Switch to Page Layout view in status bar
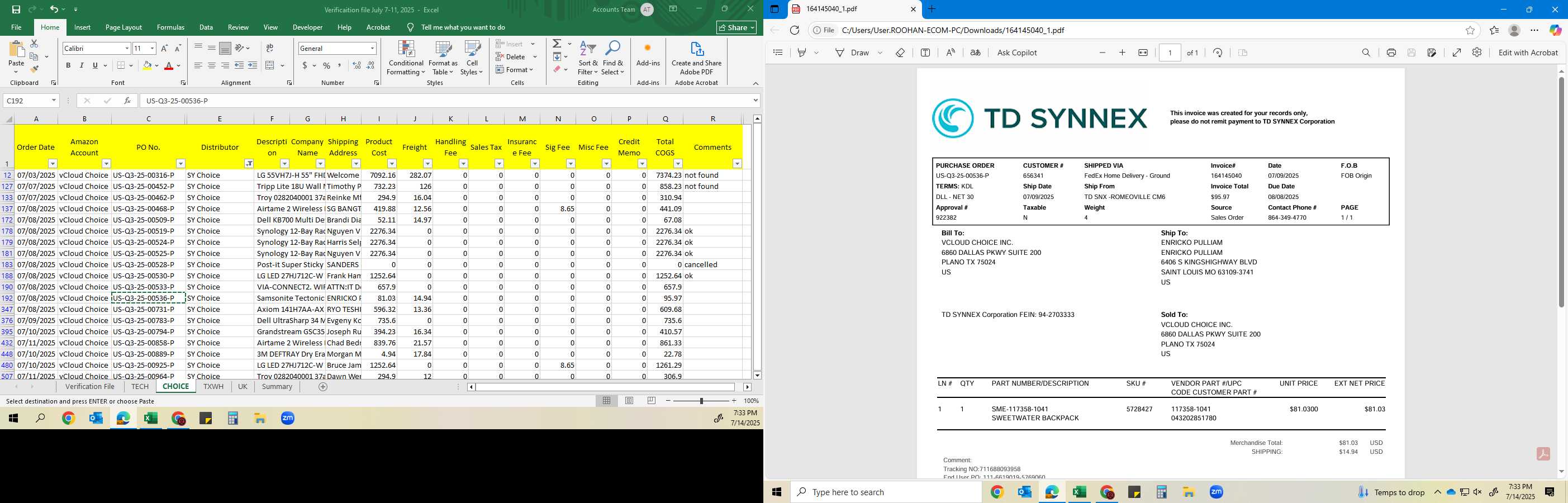This screenshot has width=1568, height=503. (x=629, y=401)
